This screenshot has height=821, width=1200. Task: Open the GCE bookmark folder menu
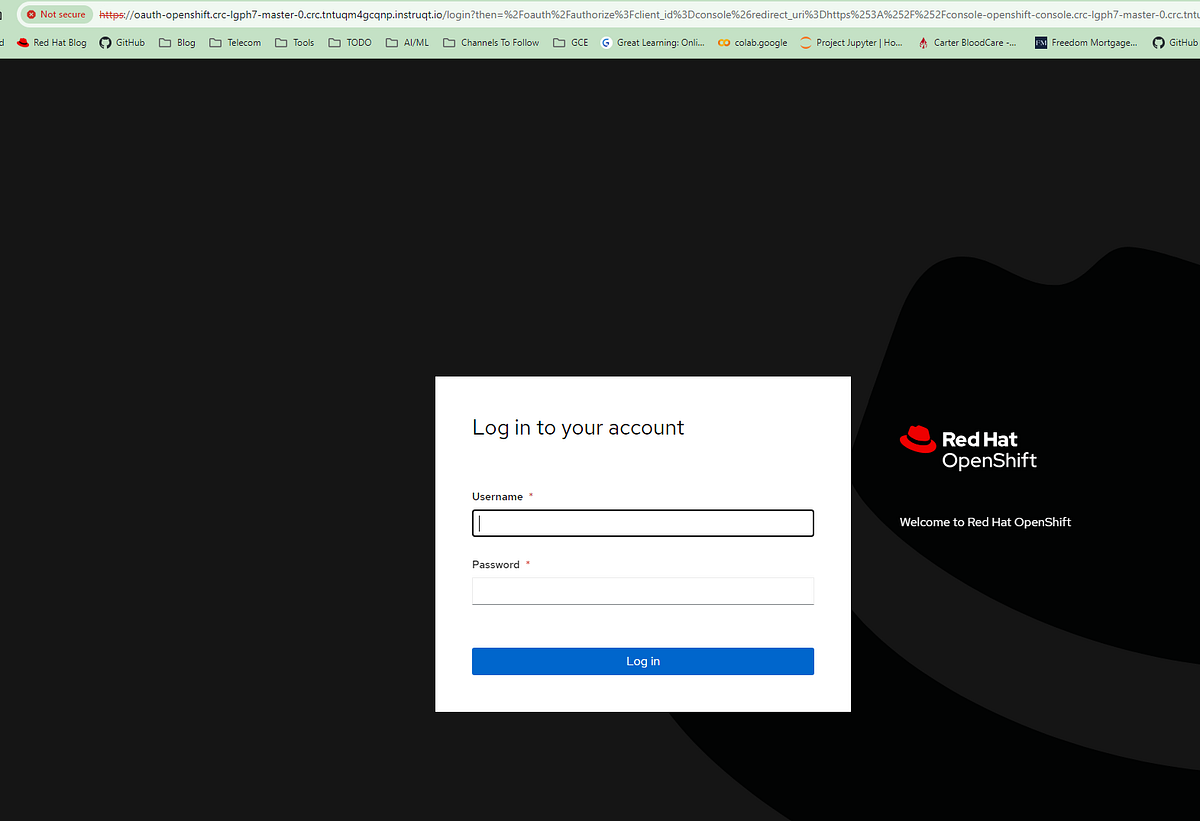[568, 42]
